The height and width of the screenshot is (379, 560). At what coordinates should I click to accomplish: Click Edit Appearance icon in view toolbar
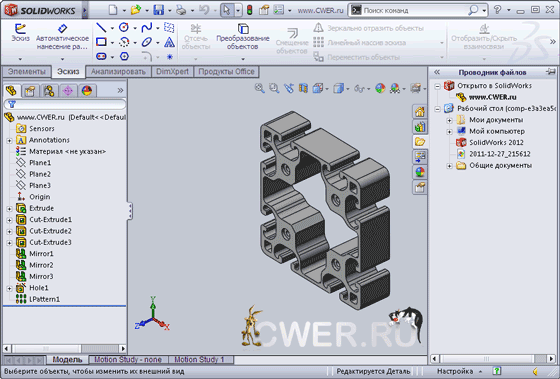[380, 88]
